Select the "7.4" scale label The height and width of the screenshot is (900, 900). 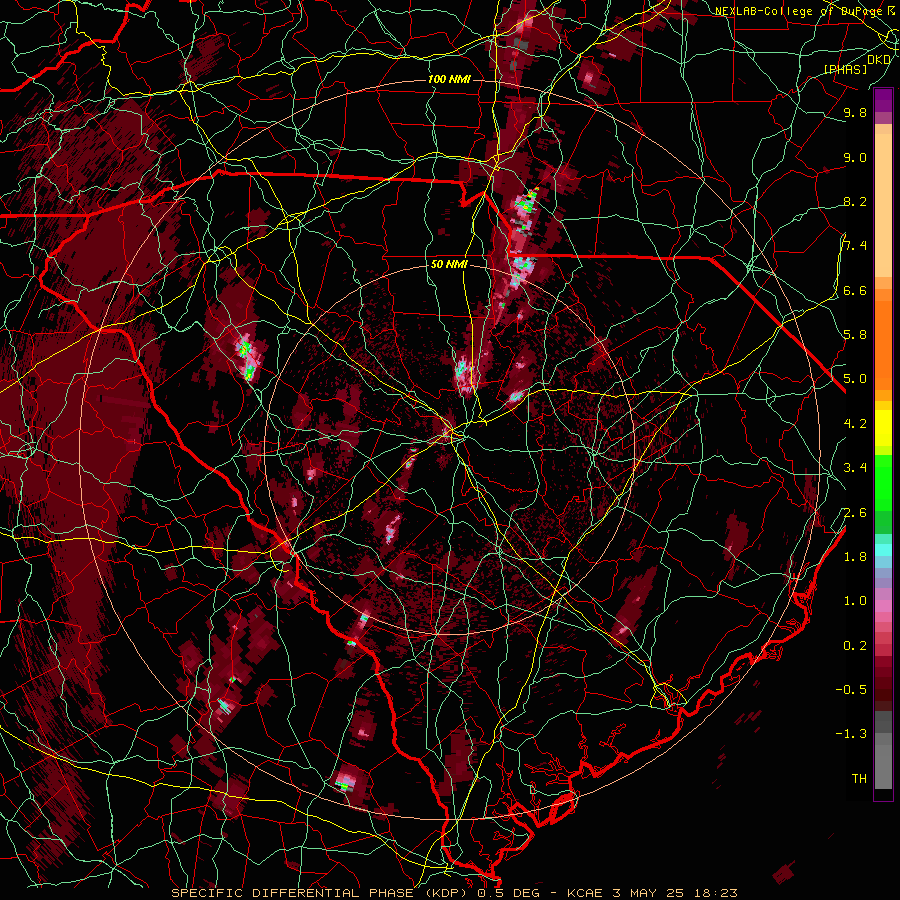click(855, 246)
